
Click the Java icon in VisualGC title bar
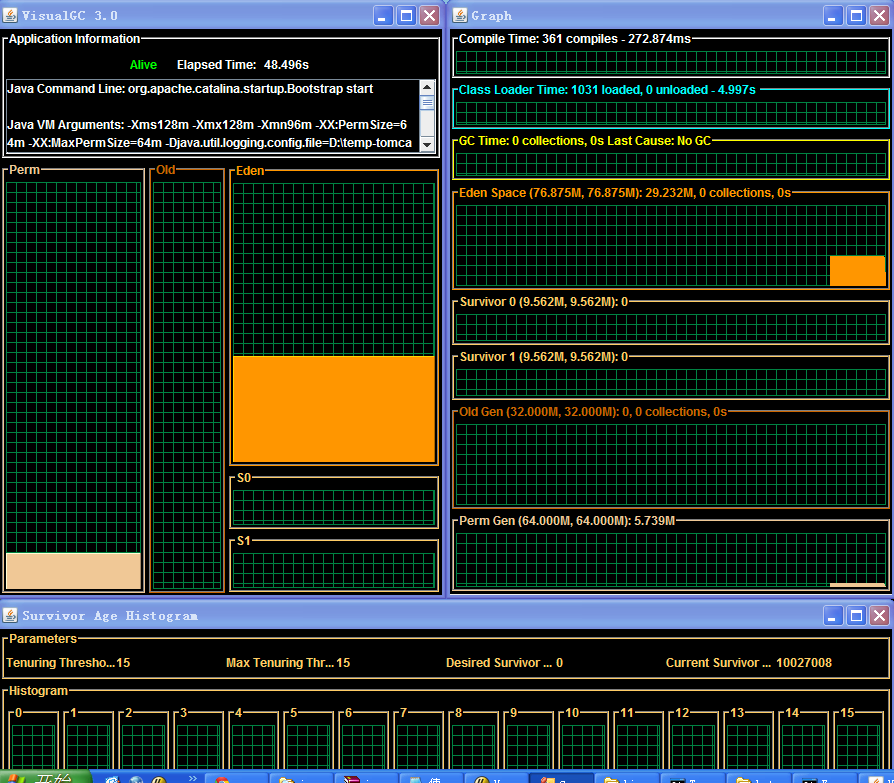point(11,15)
